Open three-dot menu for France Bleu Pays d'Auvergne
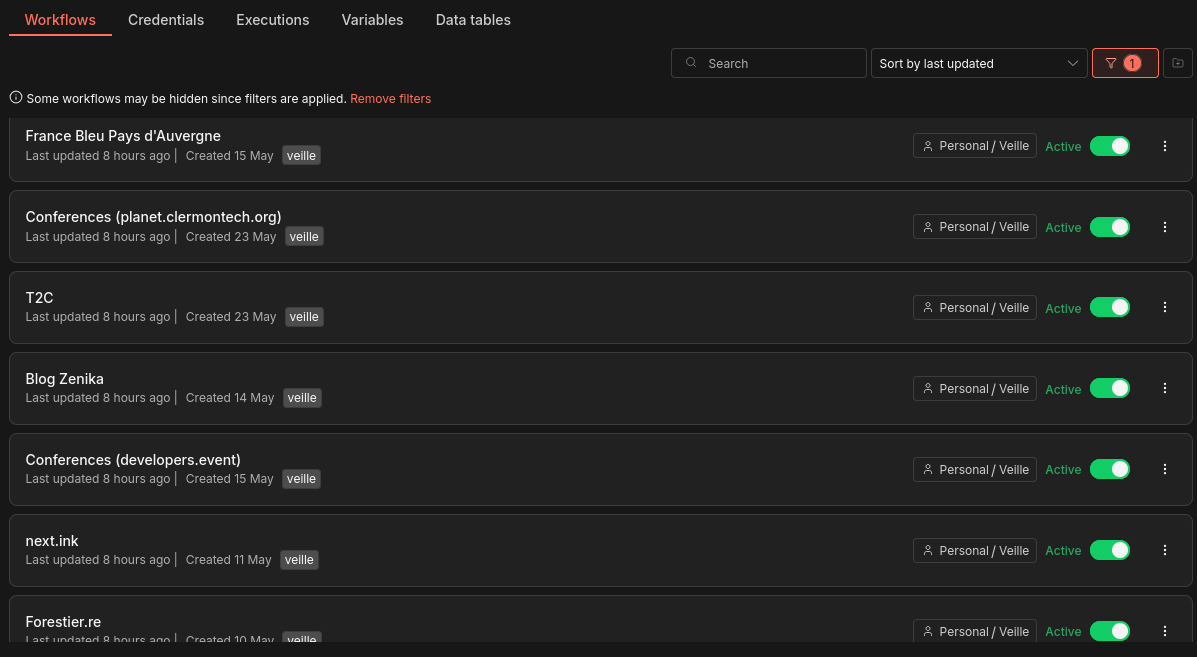The height and width of the screenshot is (657, 1197). click(1164, 146)
